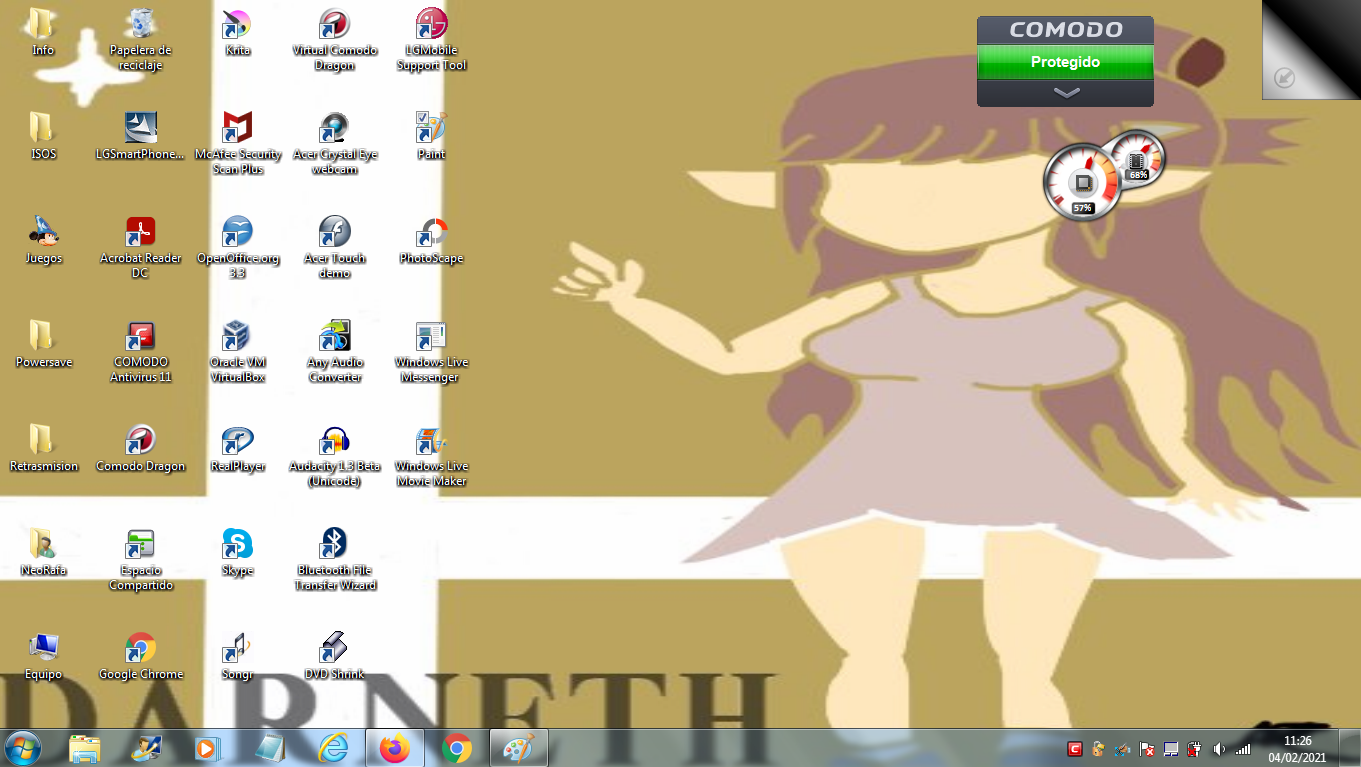Click the Show Desktop button
This screenshot has width=1361, height=767.
1352,748
